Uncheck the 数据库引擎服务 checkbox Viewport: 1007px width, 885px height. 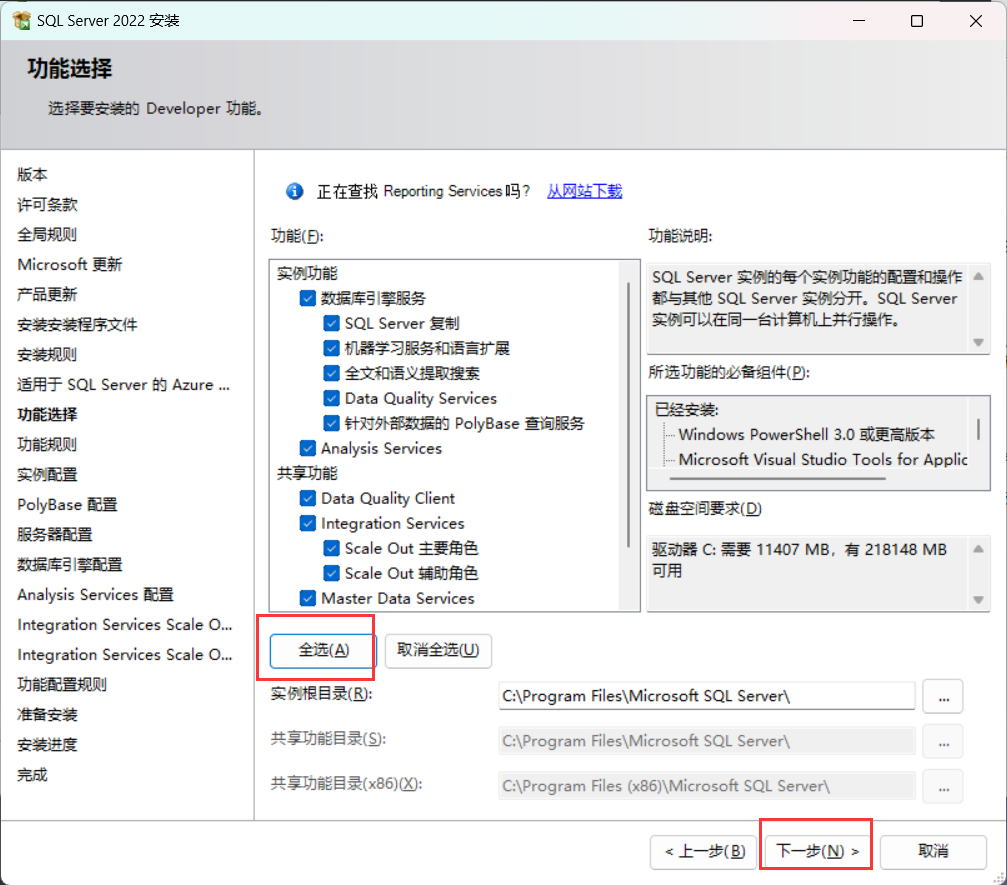coord(308,298)
